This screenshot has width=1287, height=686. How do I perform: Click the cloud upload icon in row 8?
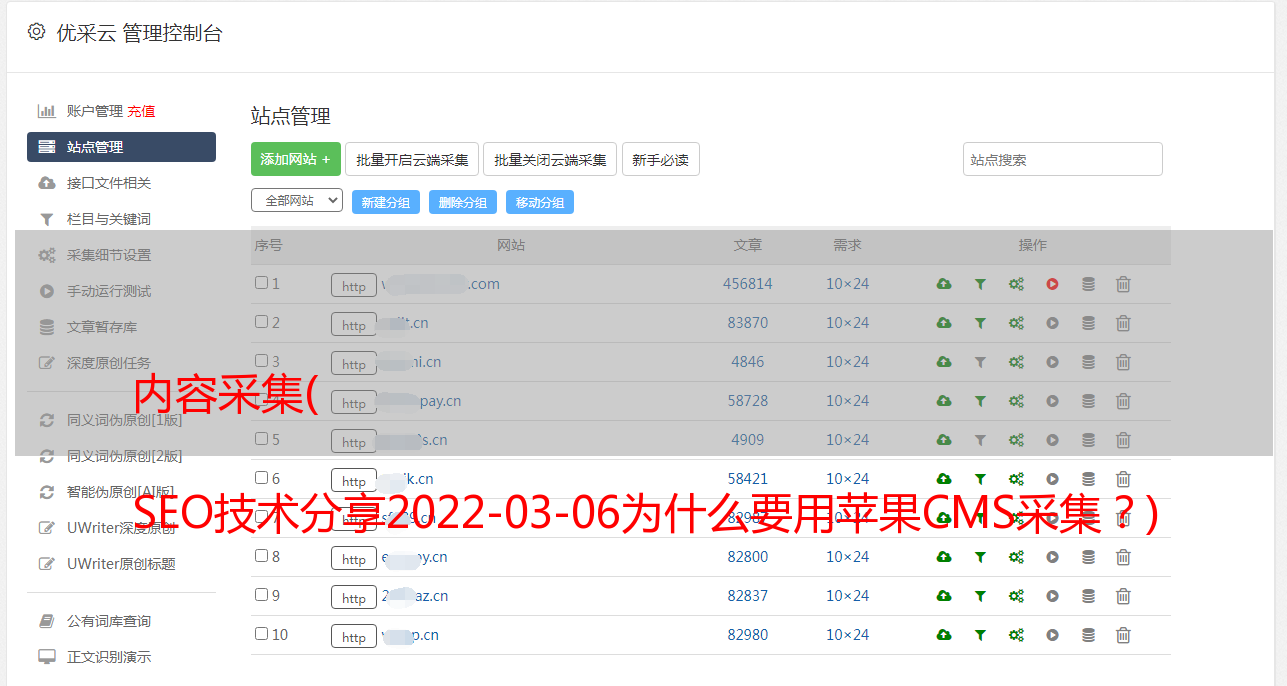[944, 557]
